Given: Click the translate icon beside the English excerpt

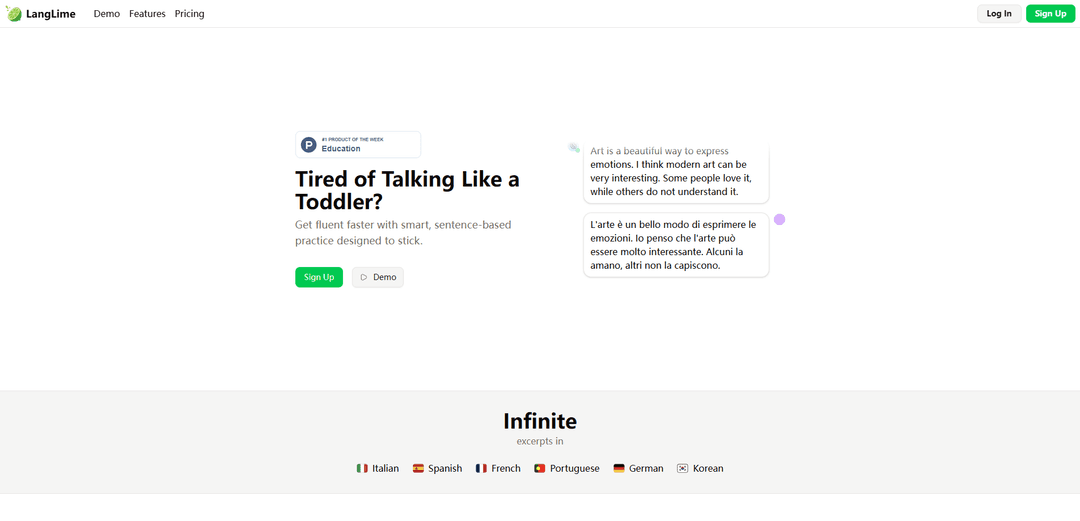Looking at the screenshot, I should (574, 148).
